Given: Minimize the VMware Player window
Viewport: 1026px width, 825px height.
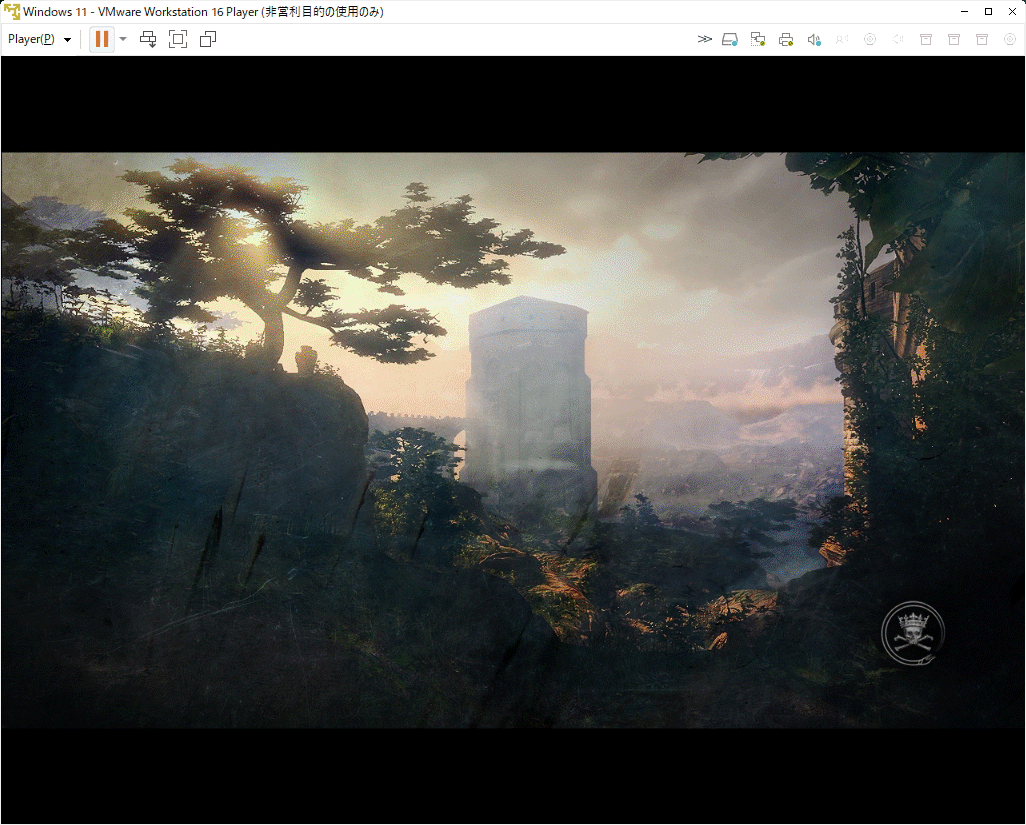Looking at the screenshot, I should tap(964, 12).
